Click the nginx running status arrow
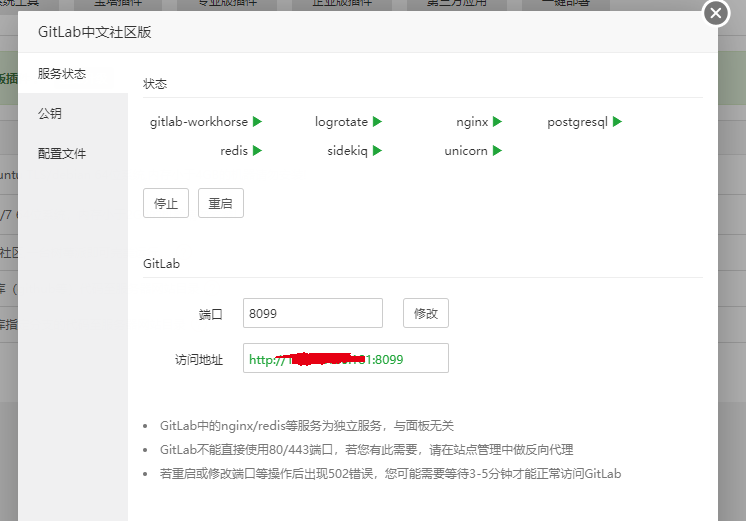This screenshot has width=746, height=521. click(497, 122)
